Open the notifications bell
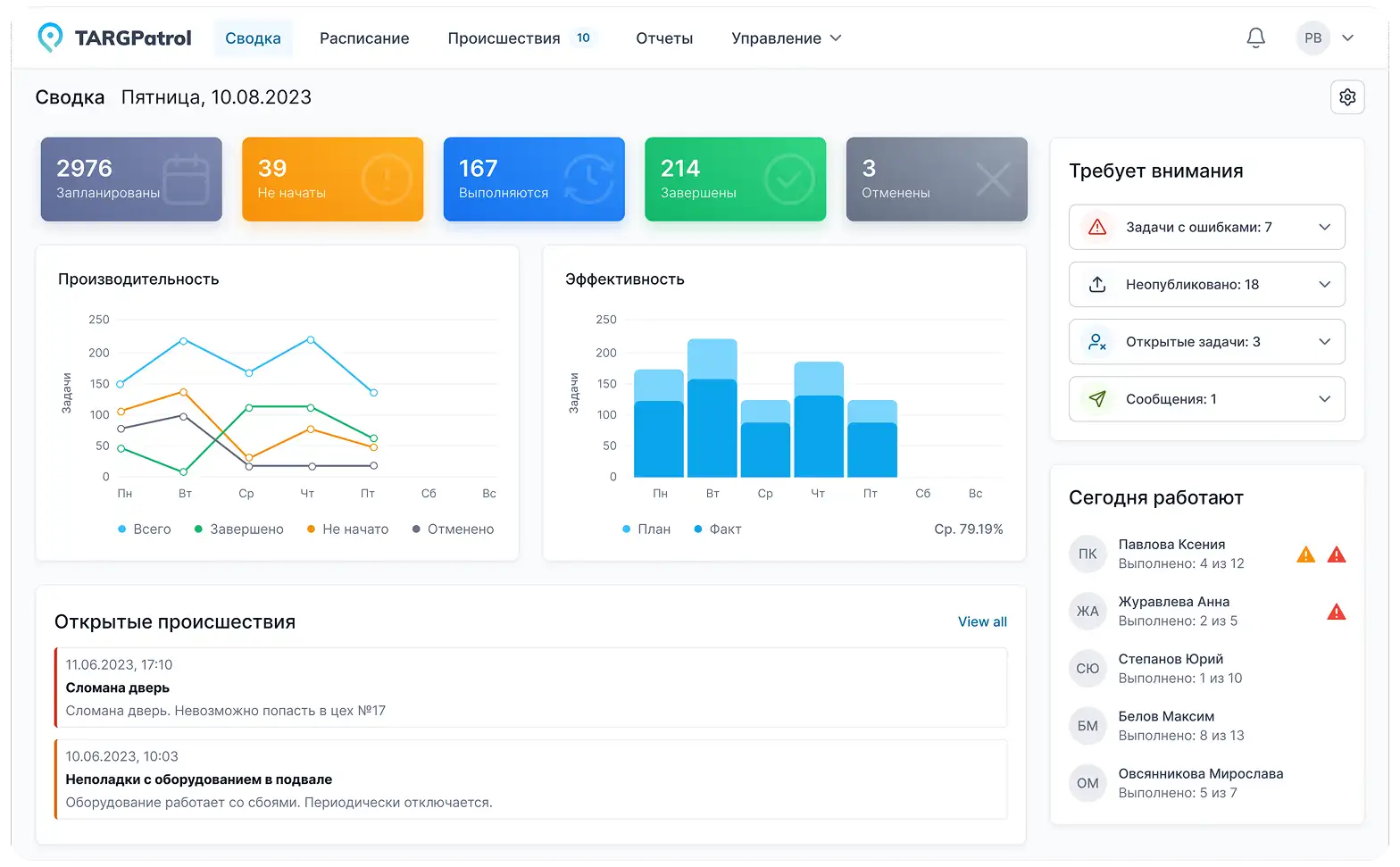 1255,38
